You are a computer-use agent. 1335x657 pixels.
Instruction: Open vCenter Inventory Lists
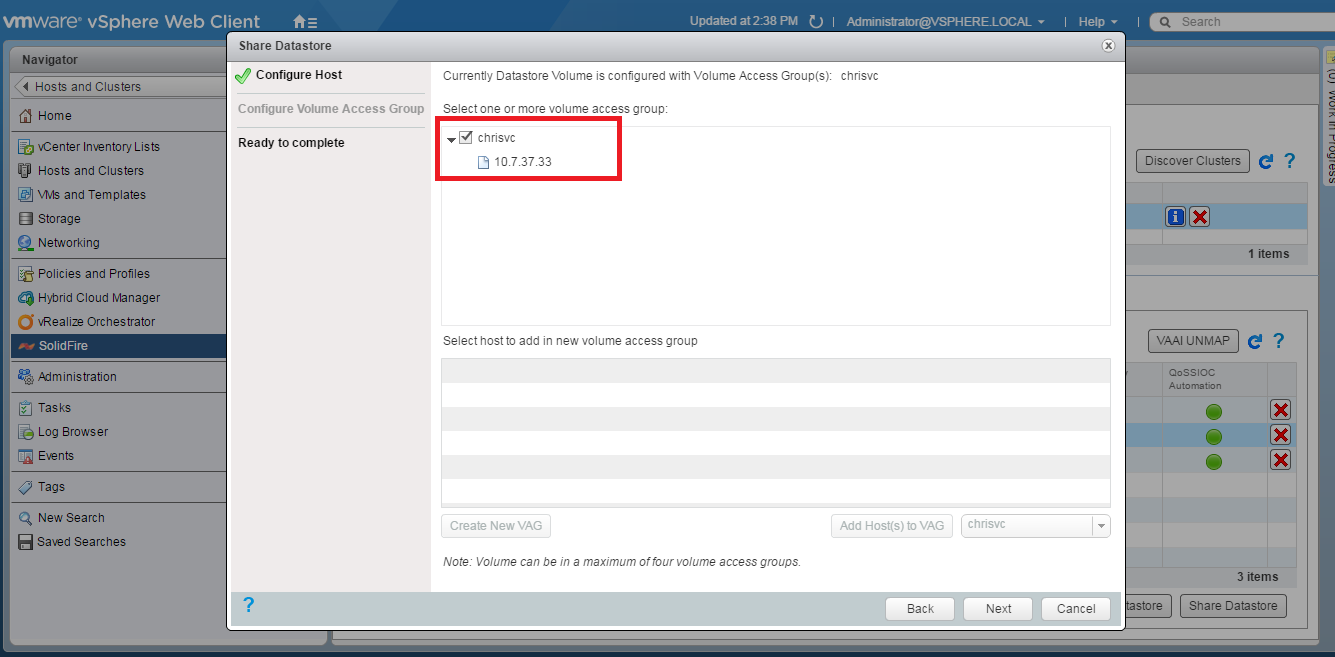coord(99,147)
